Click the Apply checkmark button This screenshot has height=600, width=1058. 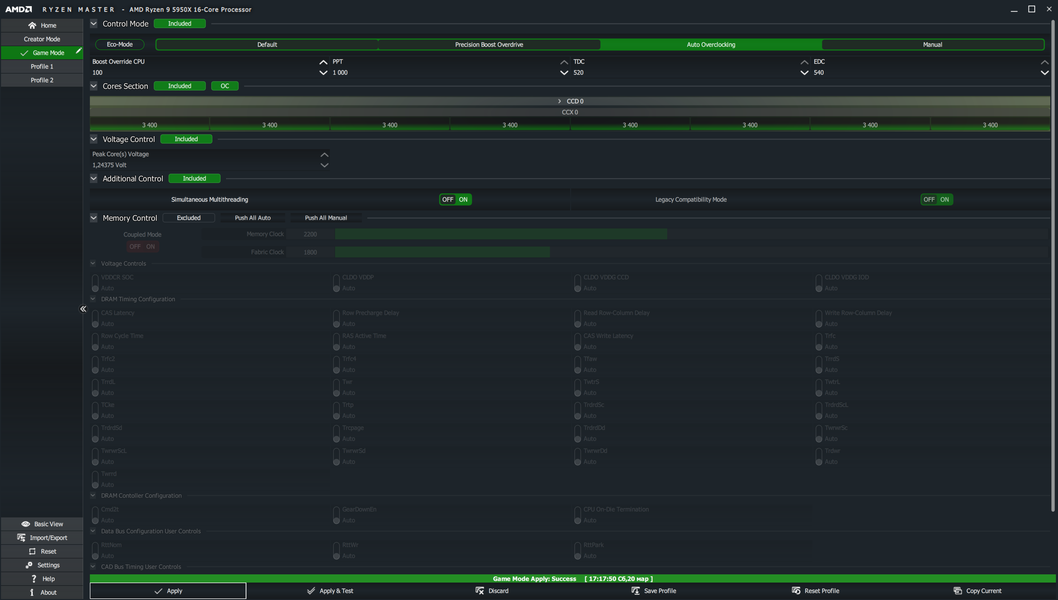tap(168, 591)
